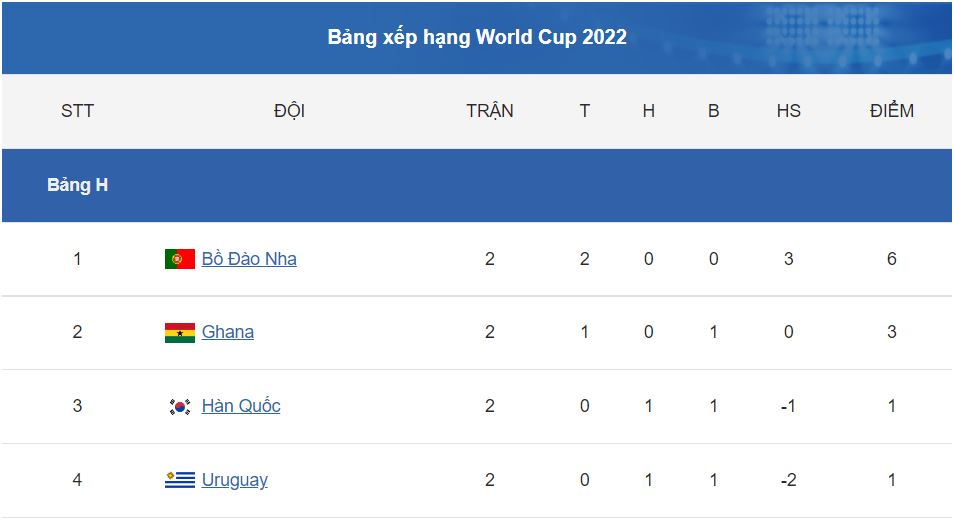Click the Bảng xếp hạng World Cup 2022 title

click(x=477, y=37)
